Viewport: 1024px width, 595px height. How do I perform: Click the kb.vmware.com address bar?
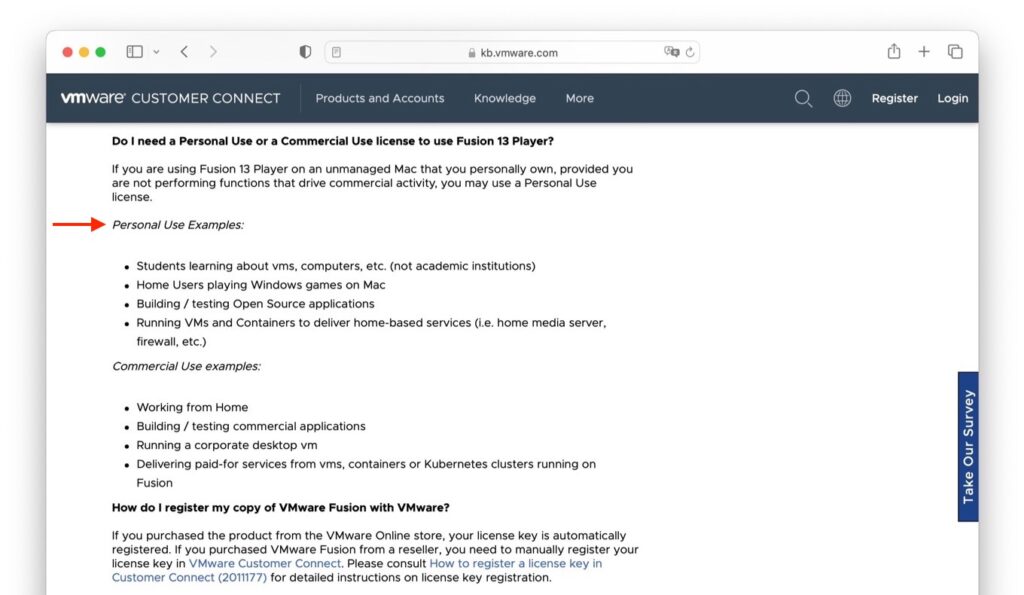pyautogui.click(x=513, y=52)
